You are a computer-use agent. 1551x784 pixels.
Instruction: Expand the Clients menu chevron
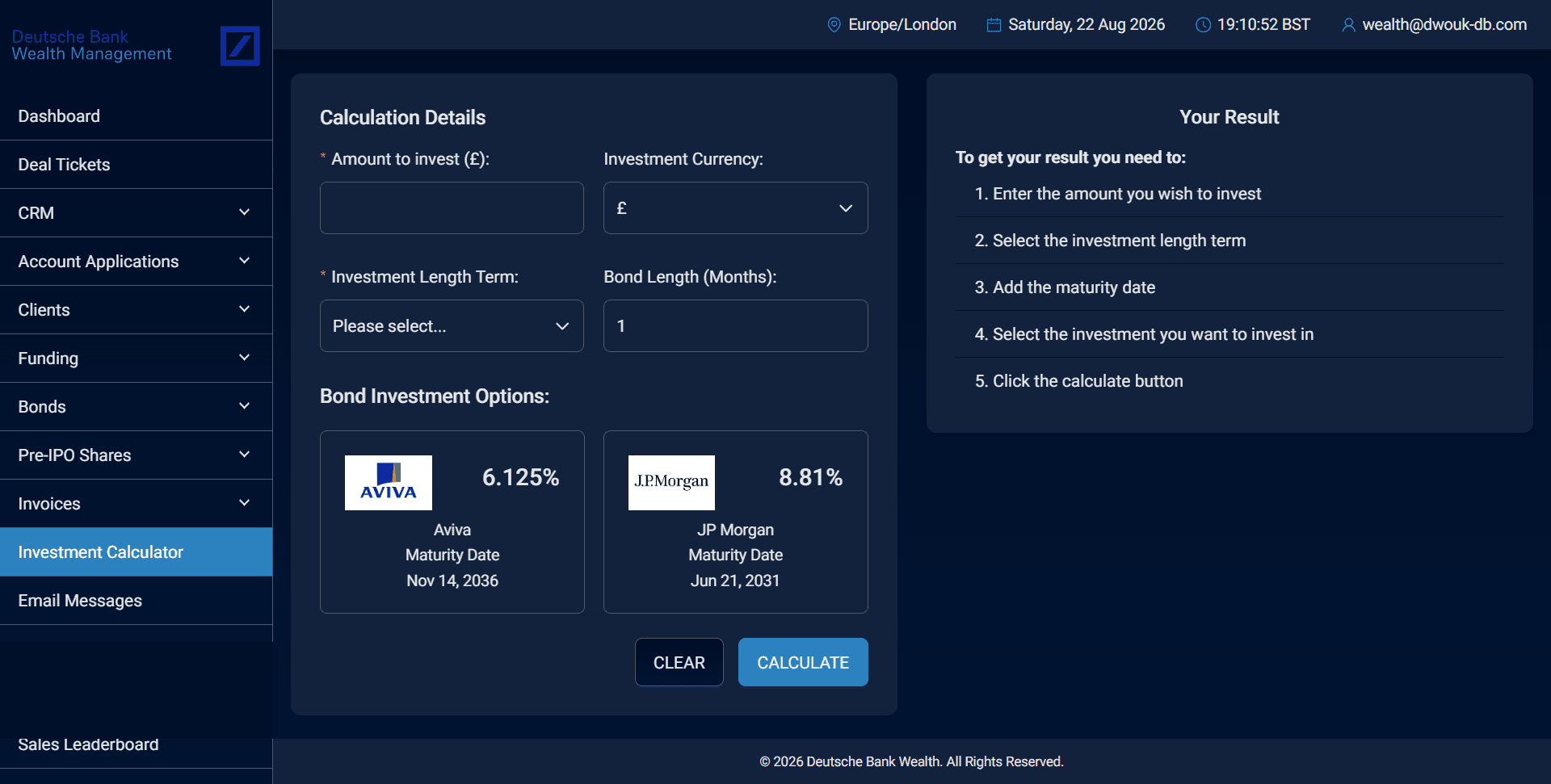click(245, 309)
